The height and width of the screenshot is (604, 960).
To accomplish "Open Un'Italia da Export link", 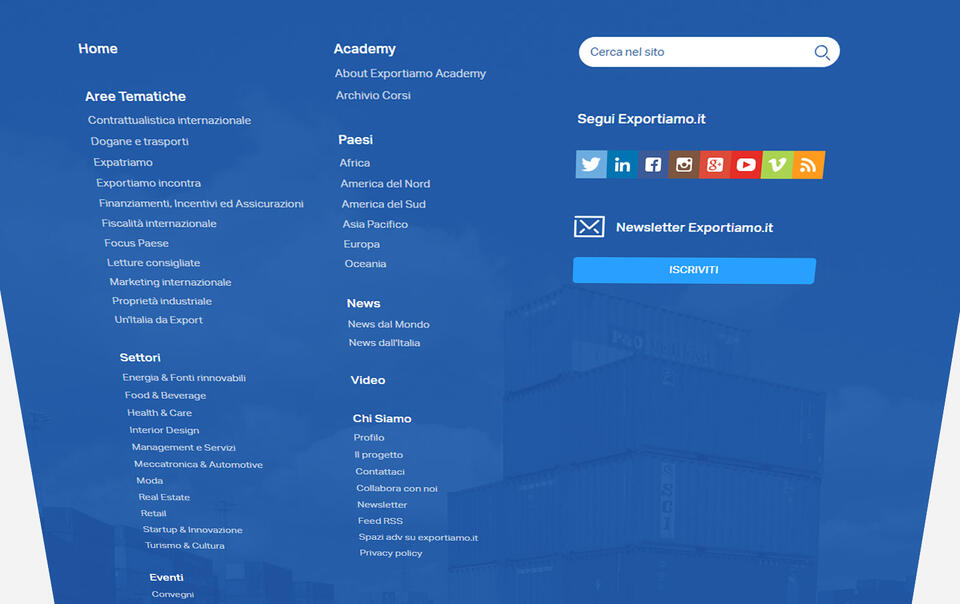I will [x=159, y=320].
